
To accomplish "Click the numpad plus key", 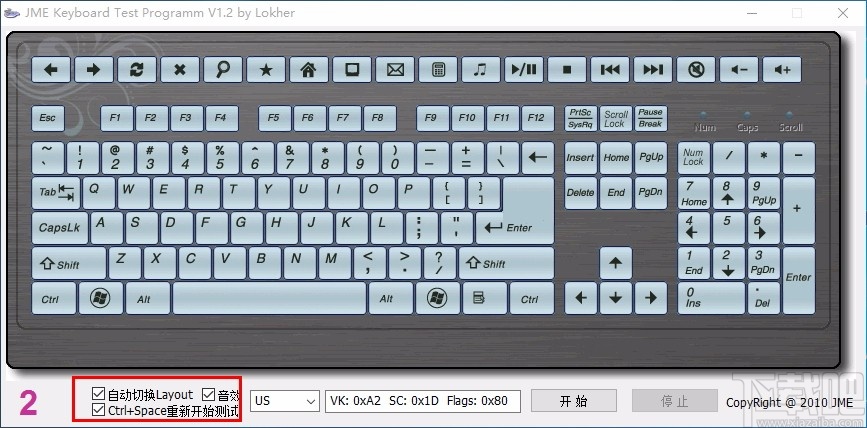I will coord(798,210).
